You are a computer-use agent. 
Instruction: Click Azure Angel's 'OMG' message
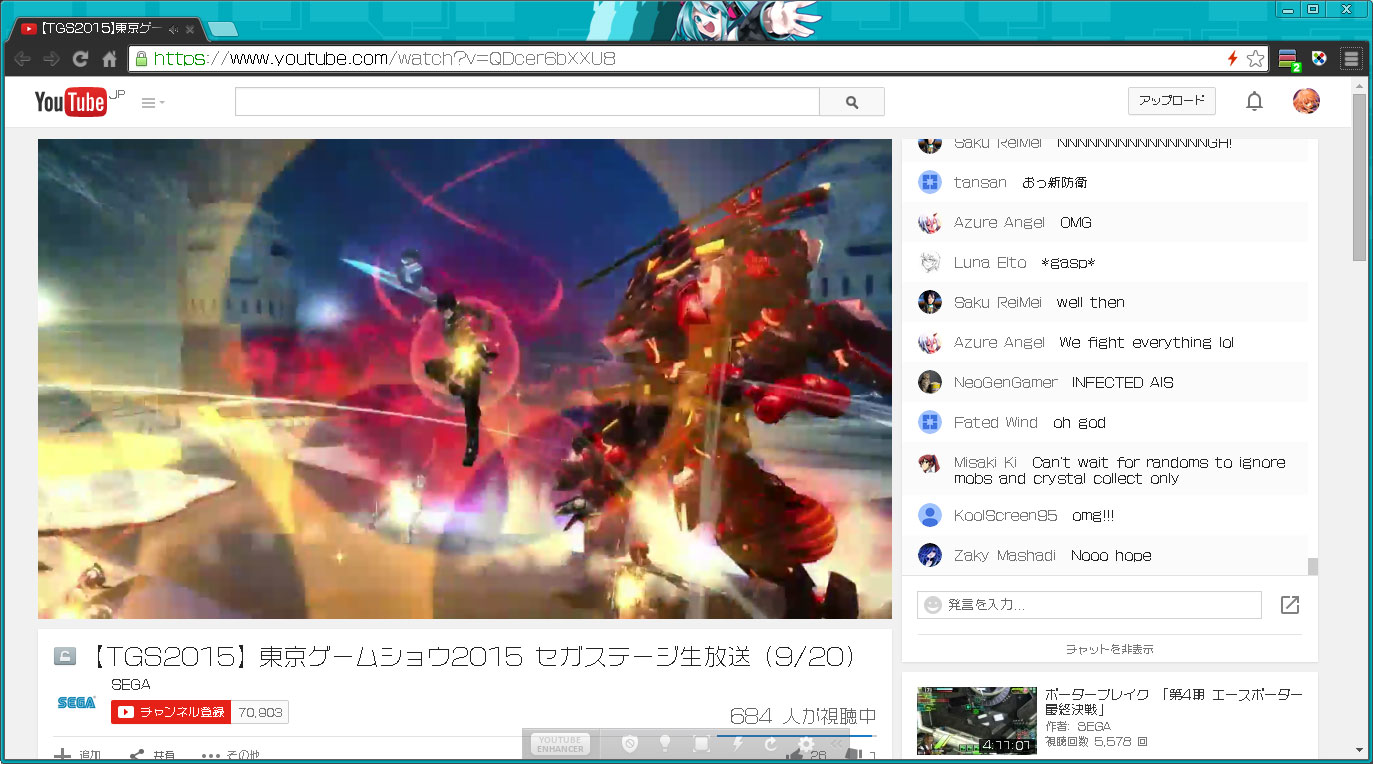1076,222
